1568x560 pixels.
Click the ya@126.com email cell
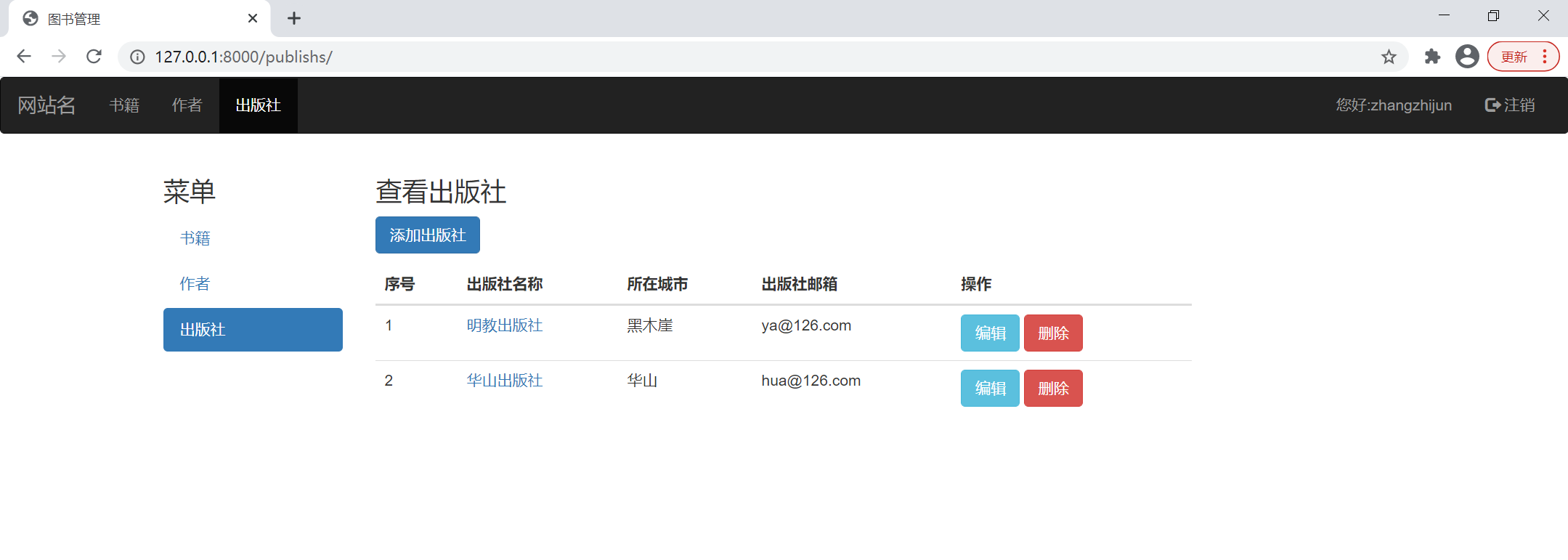pos(806,325)
